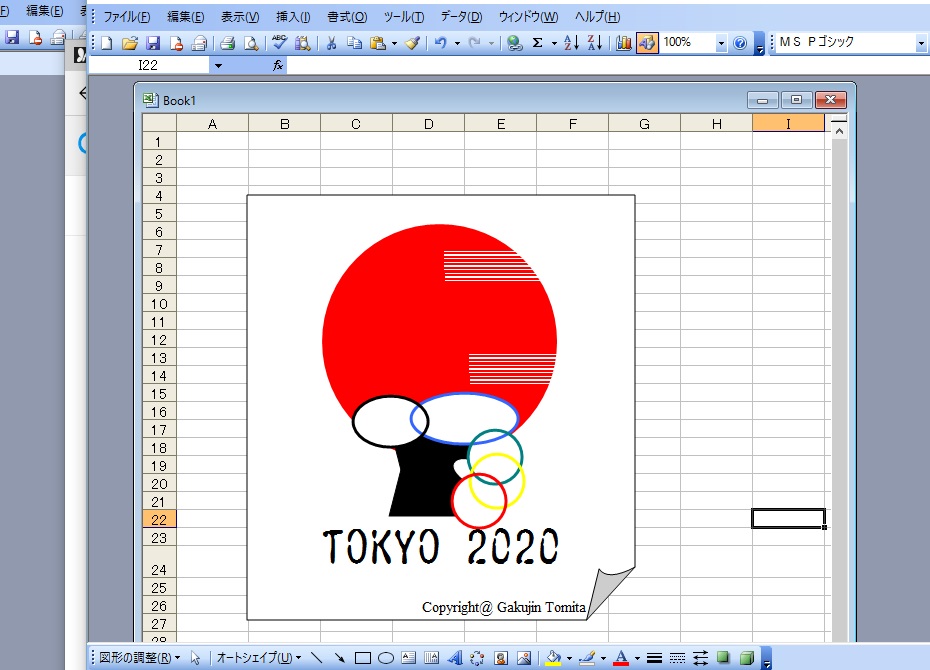
Task: Click the Save icon in standard toolbar
Action: click(x=153, y=43)
